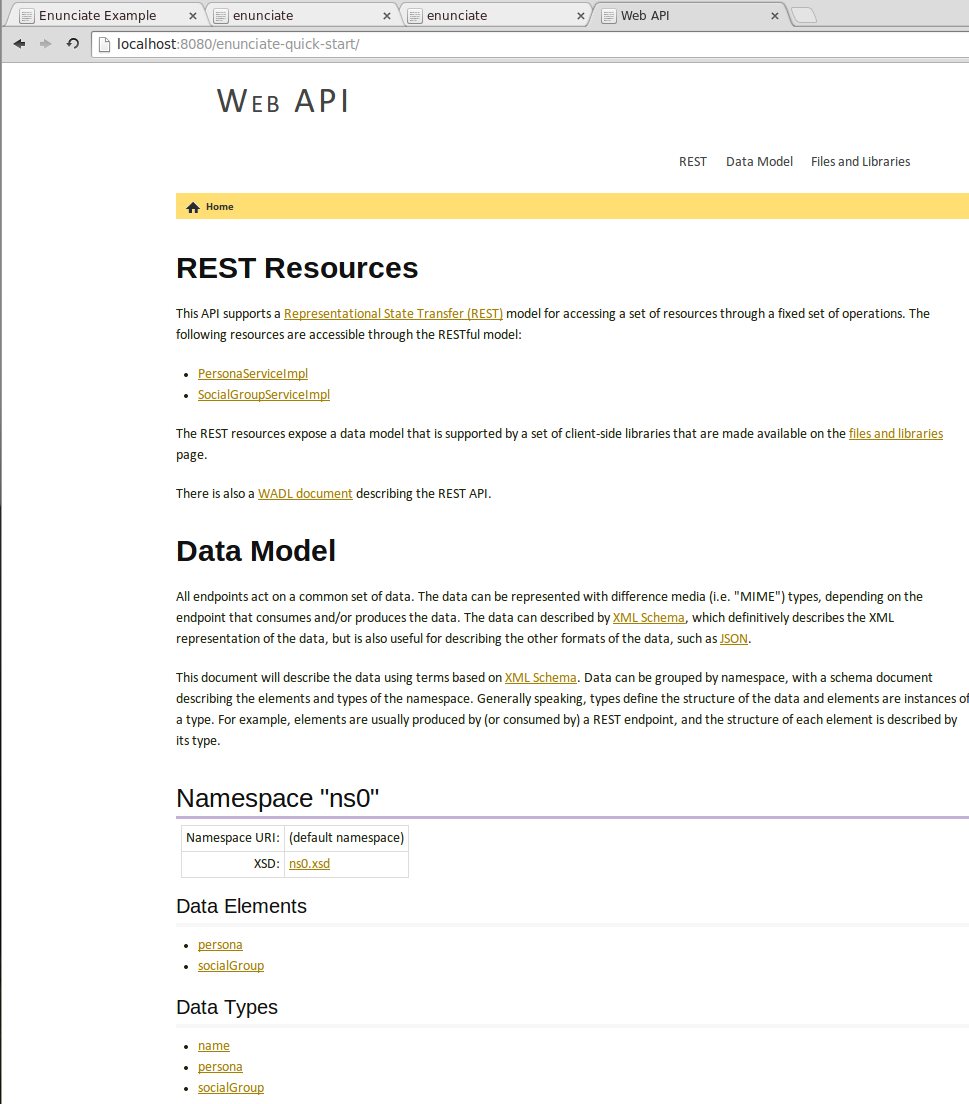969x1104 pixels.
Task: Open the Files and Libraries menu item
Action: click(x=861, y=162)
